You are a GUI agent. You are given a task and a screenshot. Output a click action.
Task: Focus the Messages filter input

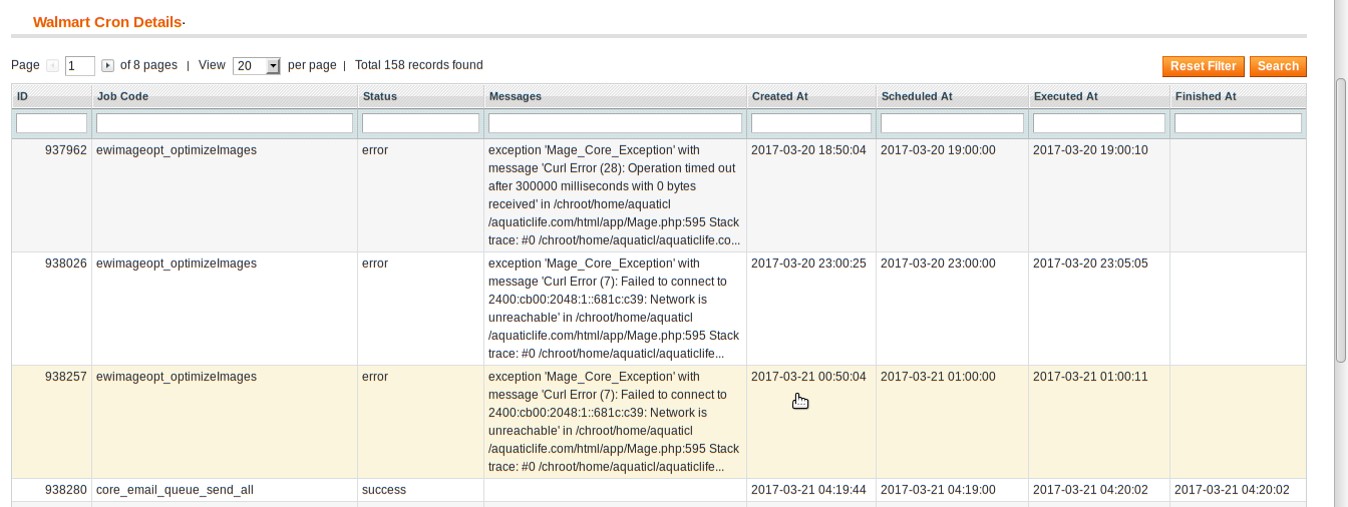(615, 123)
